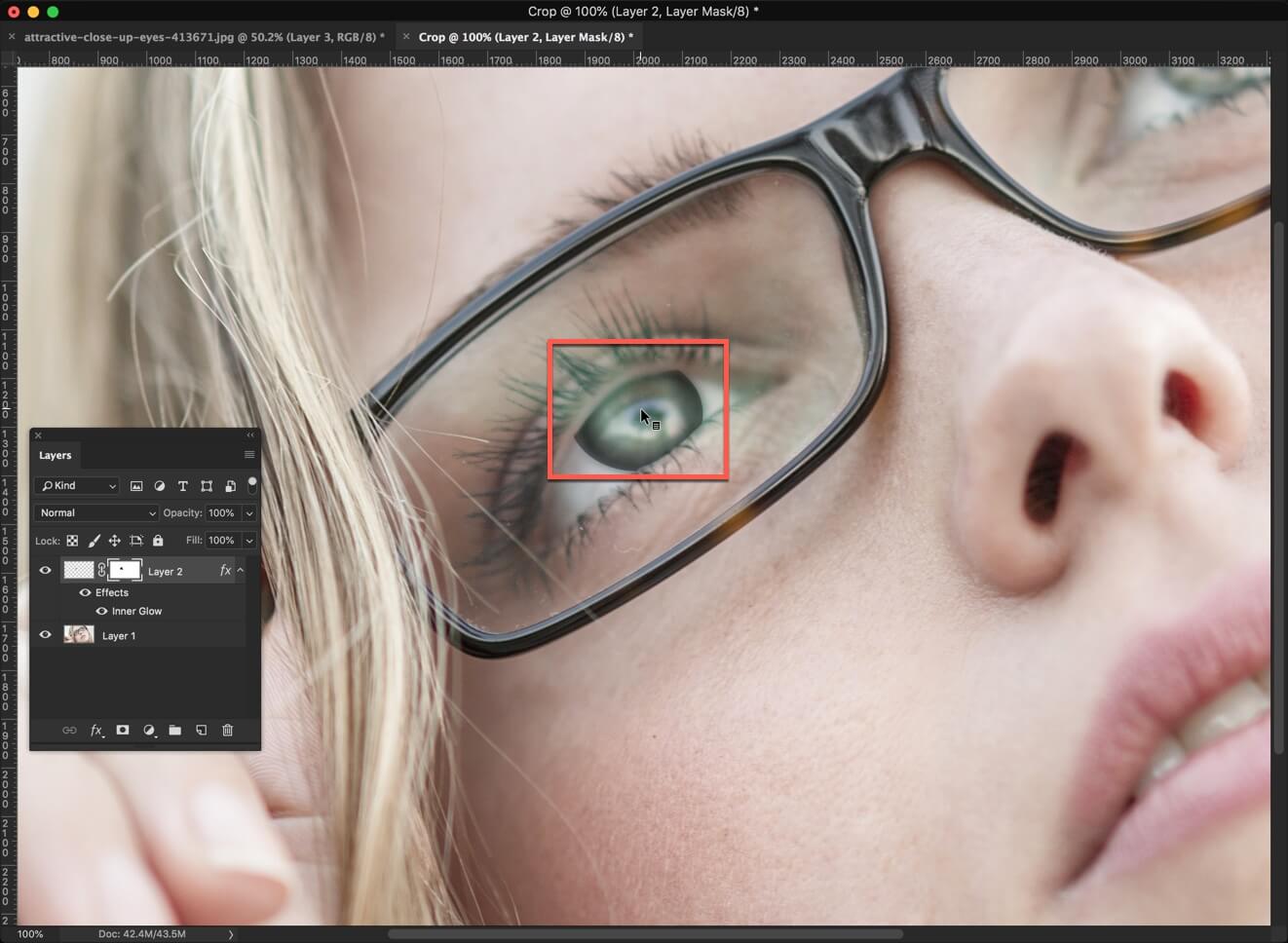The height and width of the screenshot is (943, 1288).
Task: Add a layer mask
Action: tap(123, 730)
